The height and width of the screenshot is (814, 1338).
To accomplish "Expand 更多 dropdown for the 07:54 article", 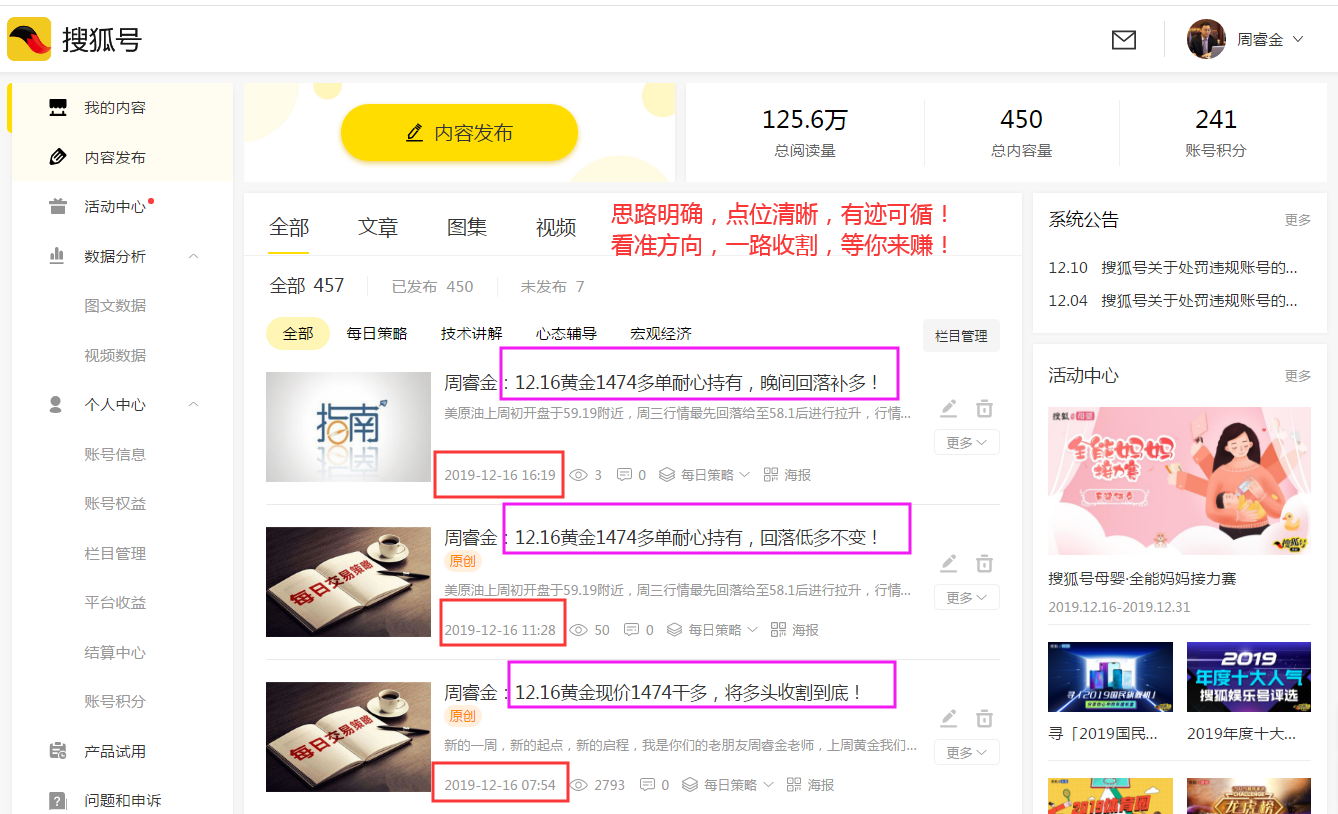I will point(967,752).
